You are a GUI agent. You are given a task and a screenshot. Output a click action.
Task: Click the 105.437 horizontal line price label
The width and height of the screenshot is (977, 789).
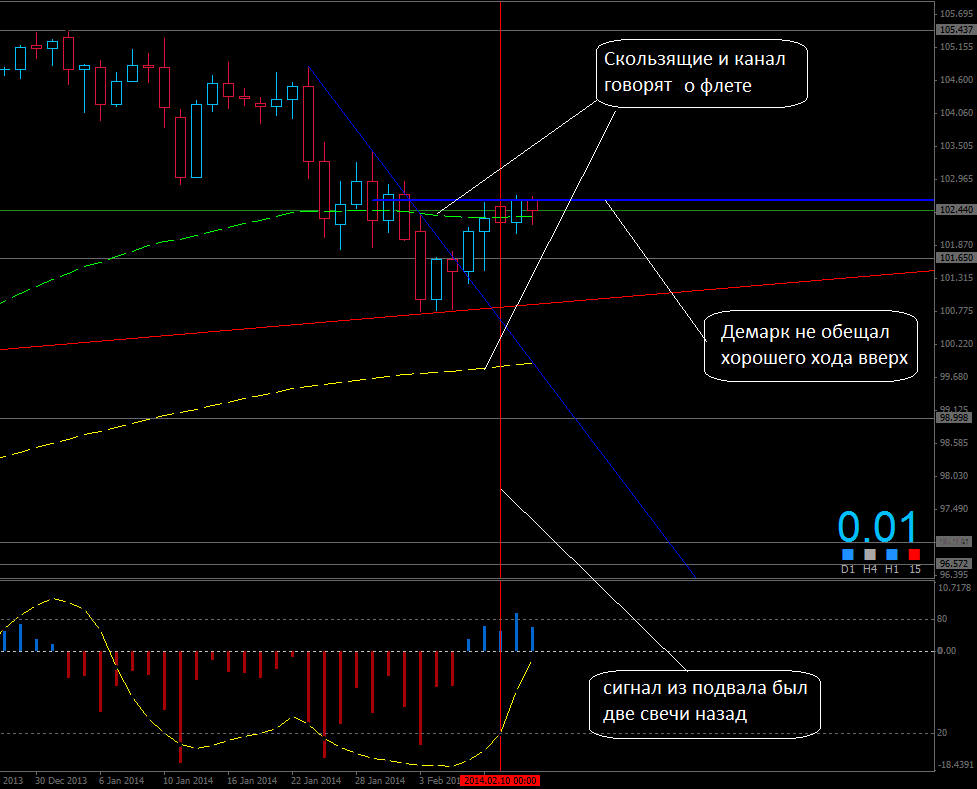point(956,30)
